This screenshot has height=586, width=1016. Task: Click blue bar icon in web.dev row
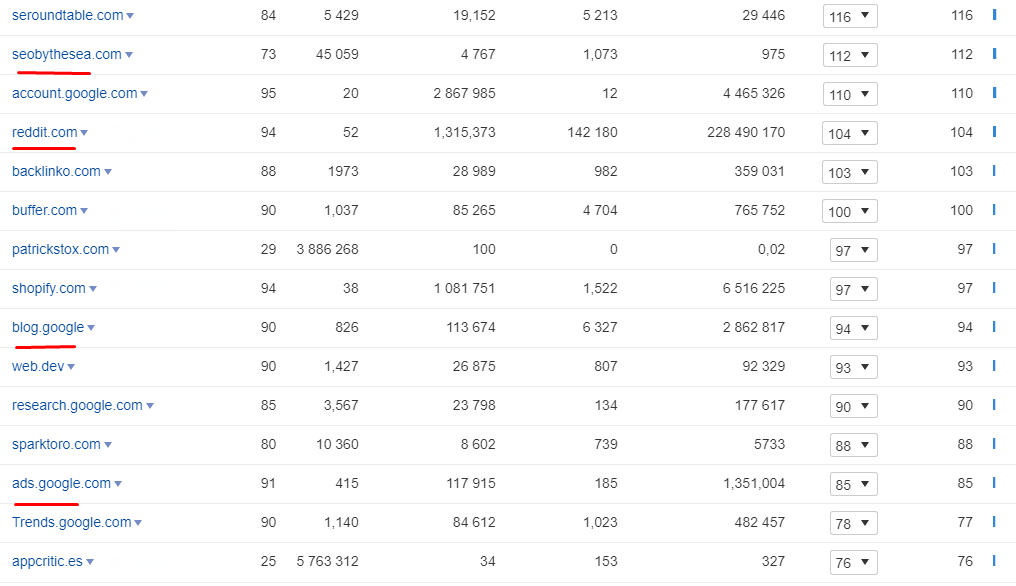click(994, 366)
